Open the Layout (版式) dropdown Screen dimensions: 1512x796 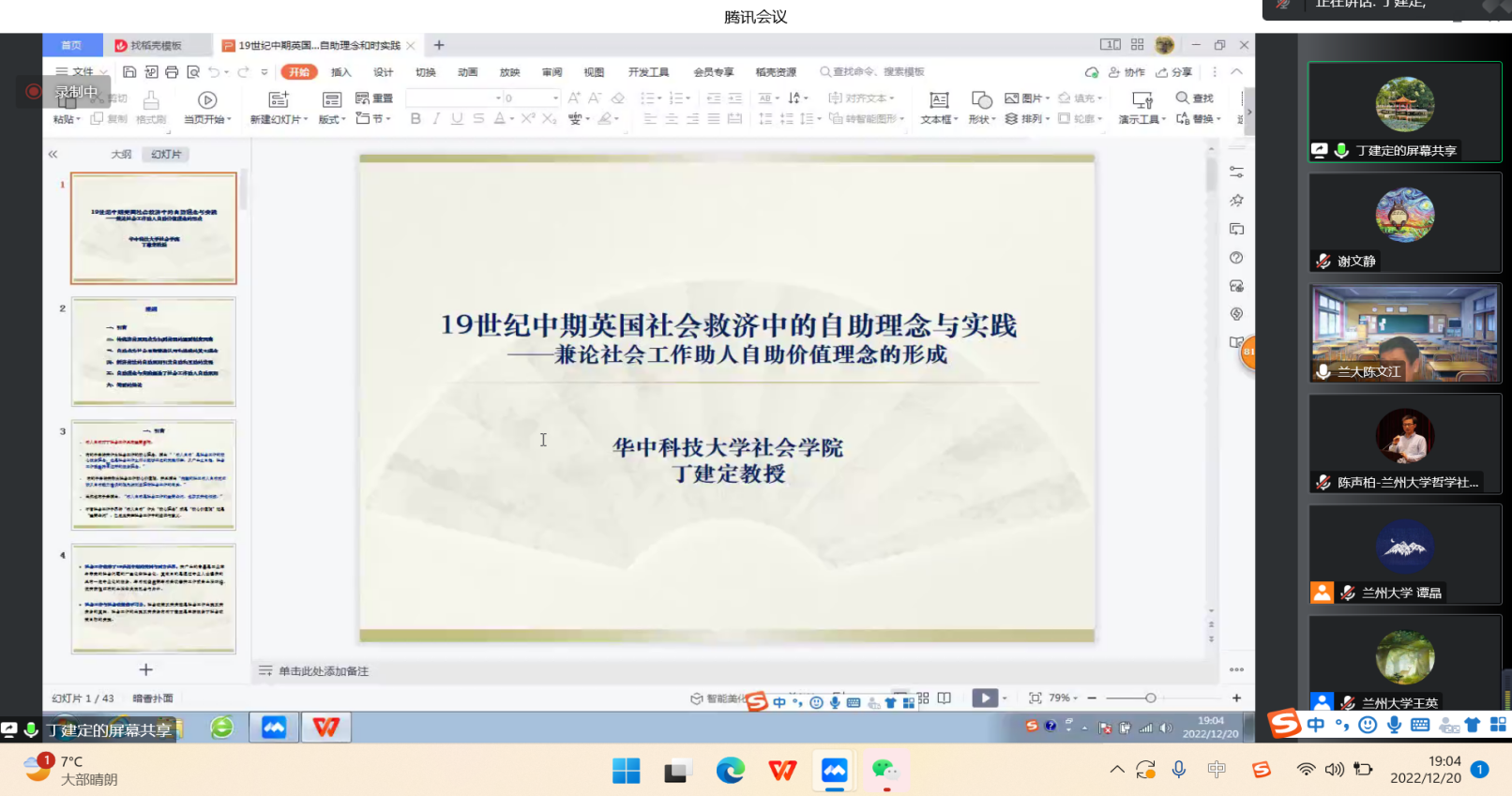coord(332,119)
